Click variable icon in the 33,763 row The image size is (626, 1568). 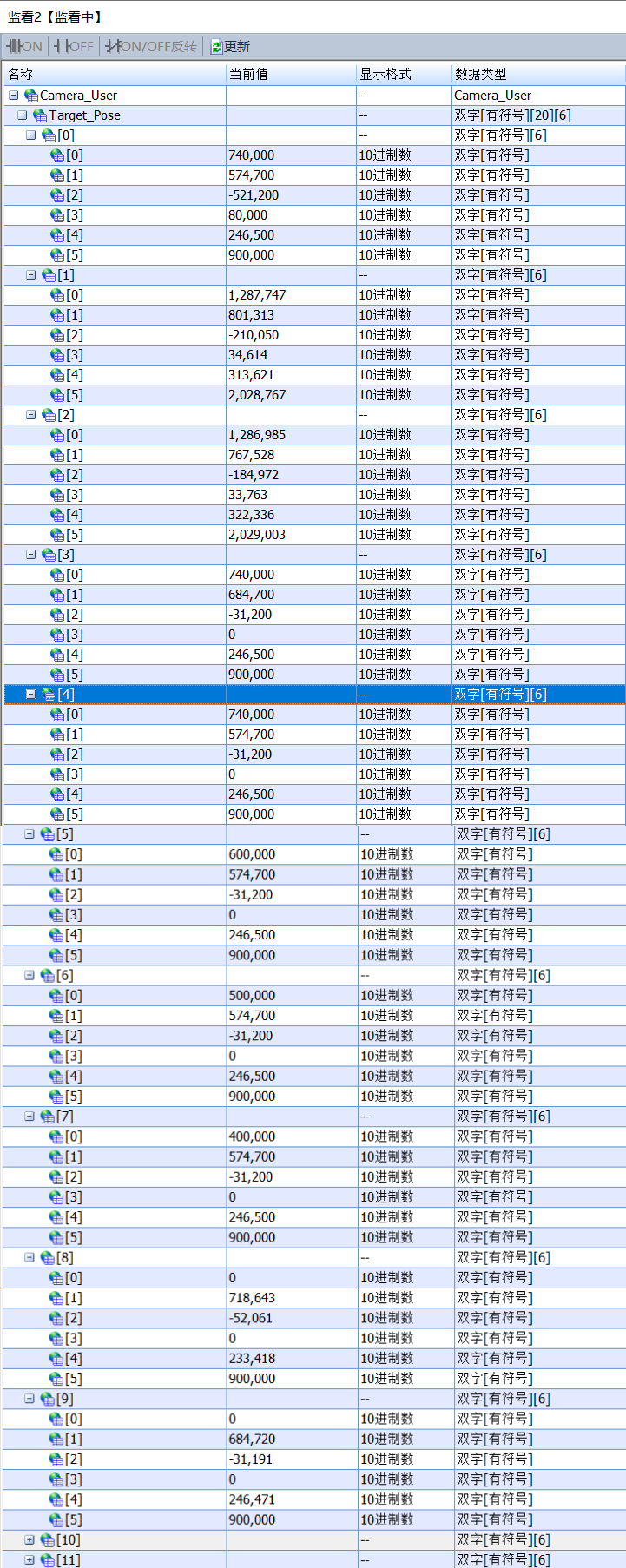[x=57, y=495]
